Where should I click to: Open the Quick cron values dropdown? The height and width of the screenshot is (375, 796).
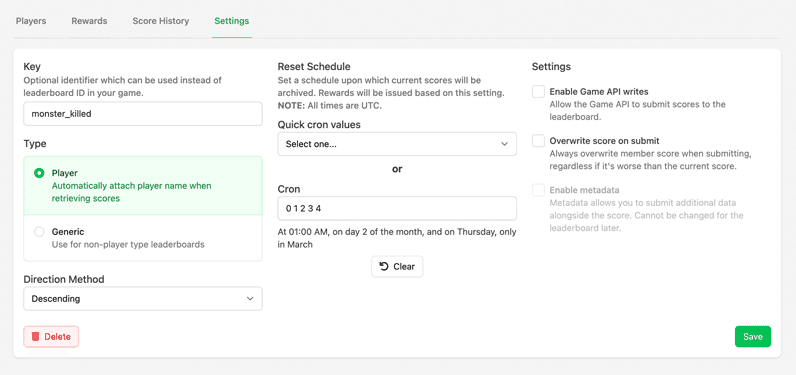coord(397,144)
